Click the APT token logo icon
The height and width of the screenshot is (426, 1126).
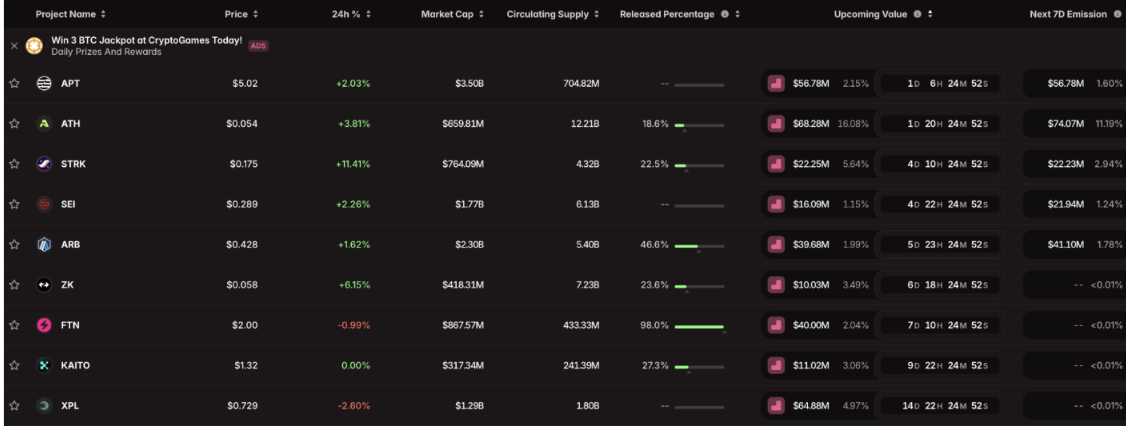coord(44,84)
